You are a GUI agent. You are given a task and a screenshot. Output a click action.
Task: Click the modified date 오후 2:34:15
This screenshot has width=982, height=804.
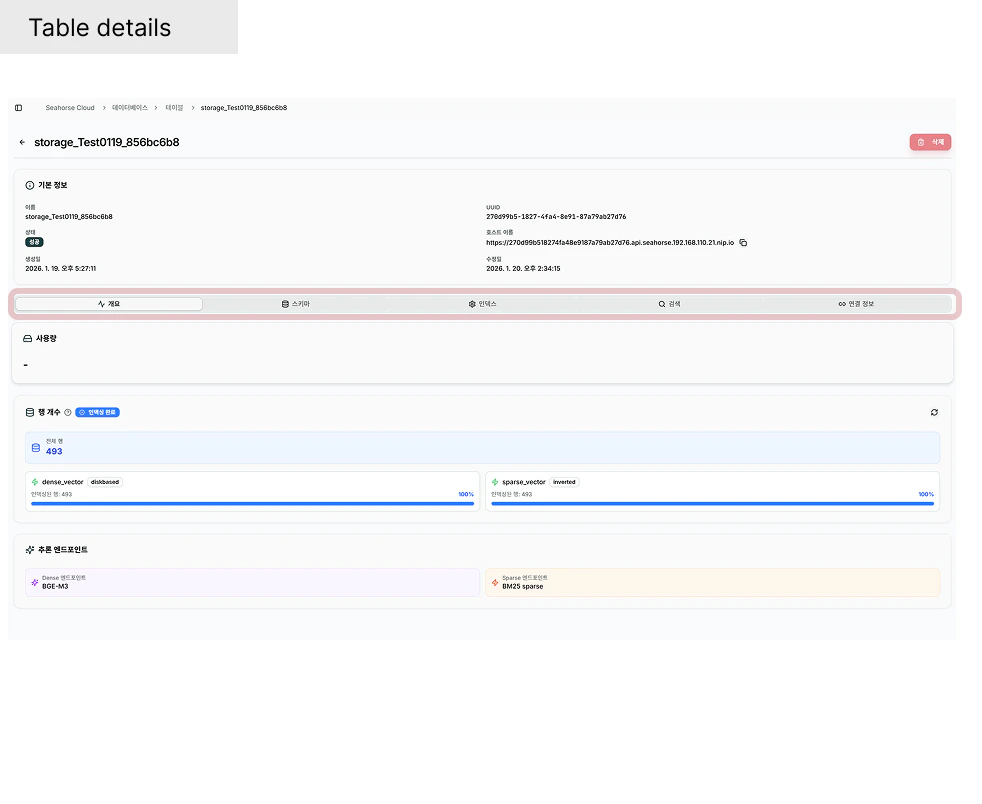click(x=524, y=269)
